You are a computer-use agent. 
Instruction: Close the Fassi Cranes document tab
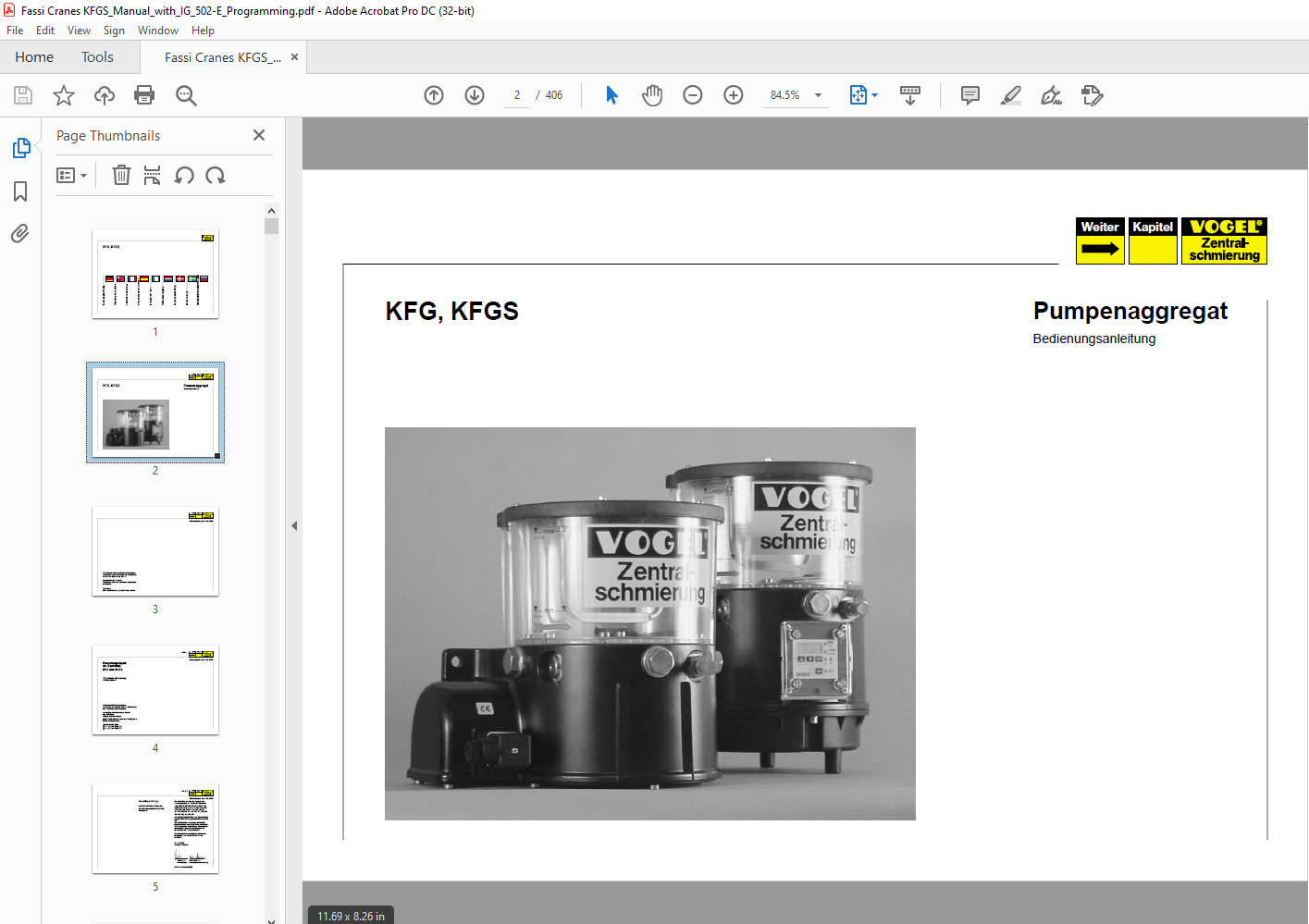point(294,57)
